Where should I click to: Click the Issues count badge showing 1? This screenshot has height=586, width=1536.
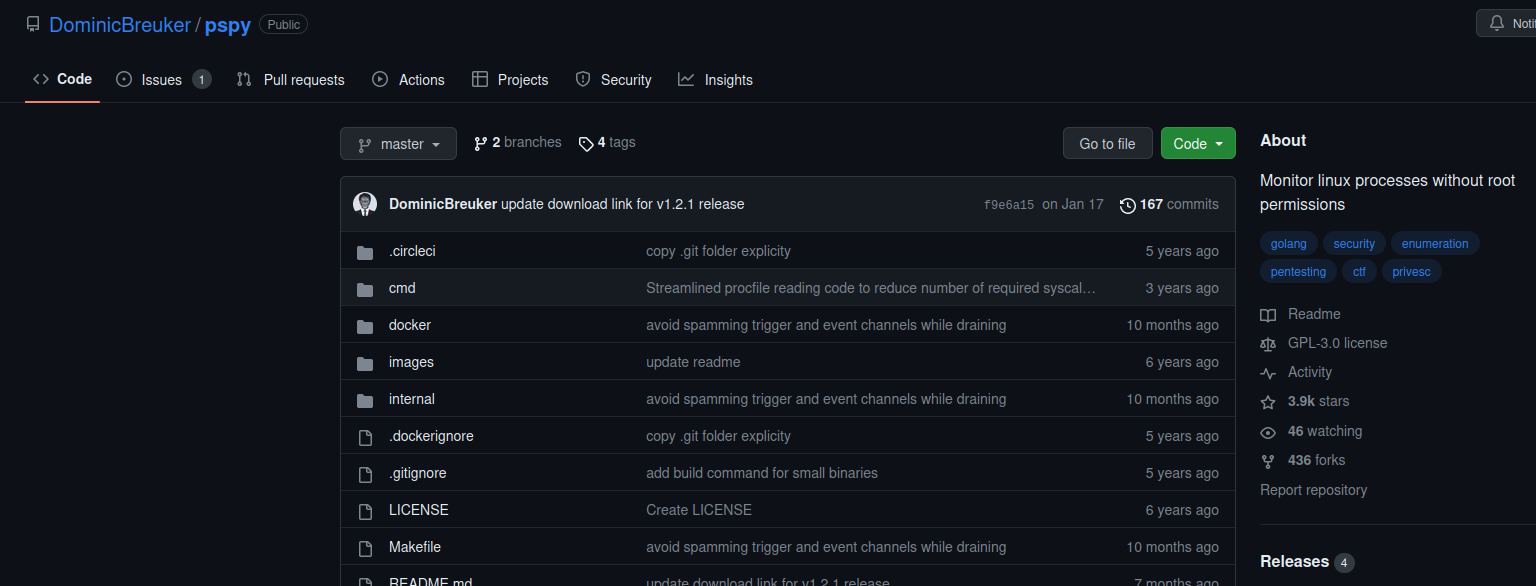(x=201, y=80)
